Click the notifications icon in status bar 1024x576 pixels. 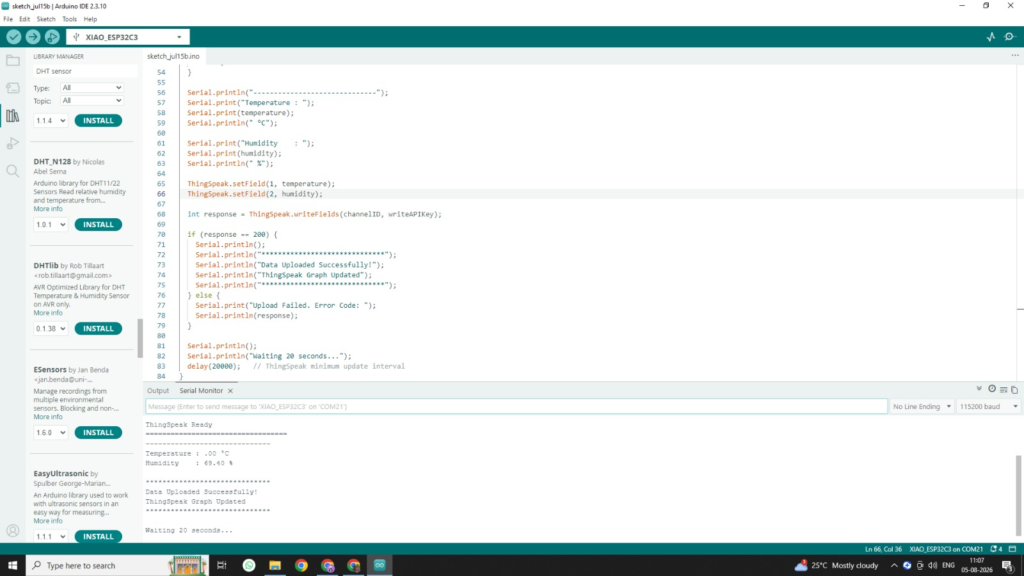(996, 549)
